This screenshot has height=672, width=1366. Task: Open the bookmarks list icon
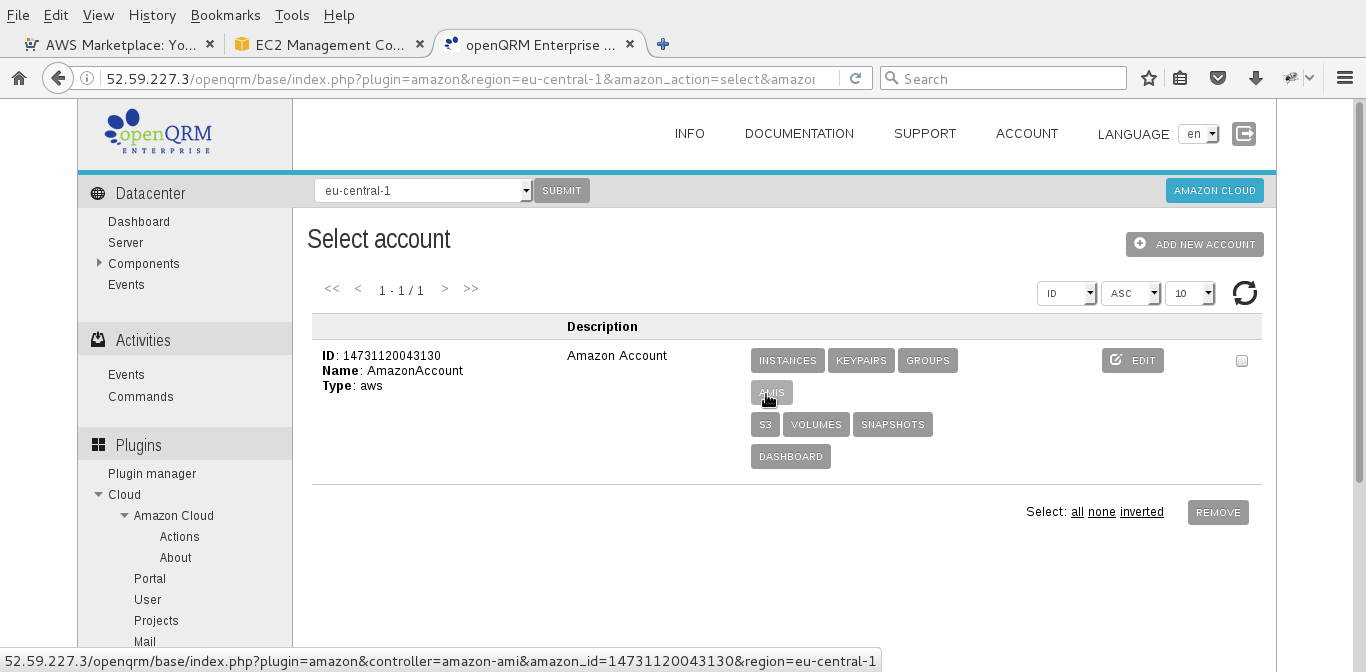[1181, 78]
